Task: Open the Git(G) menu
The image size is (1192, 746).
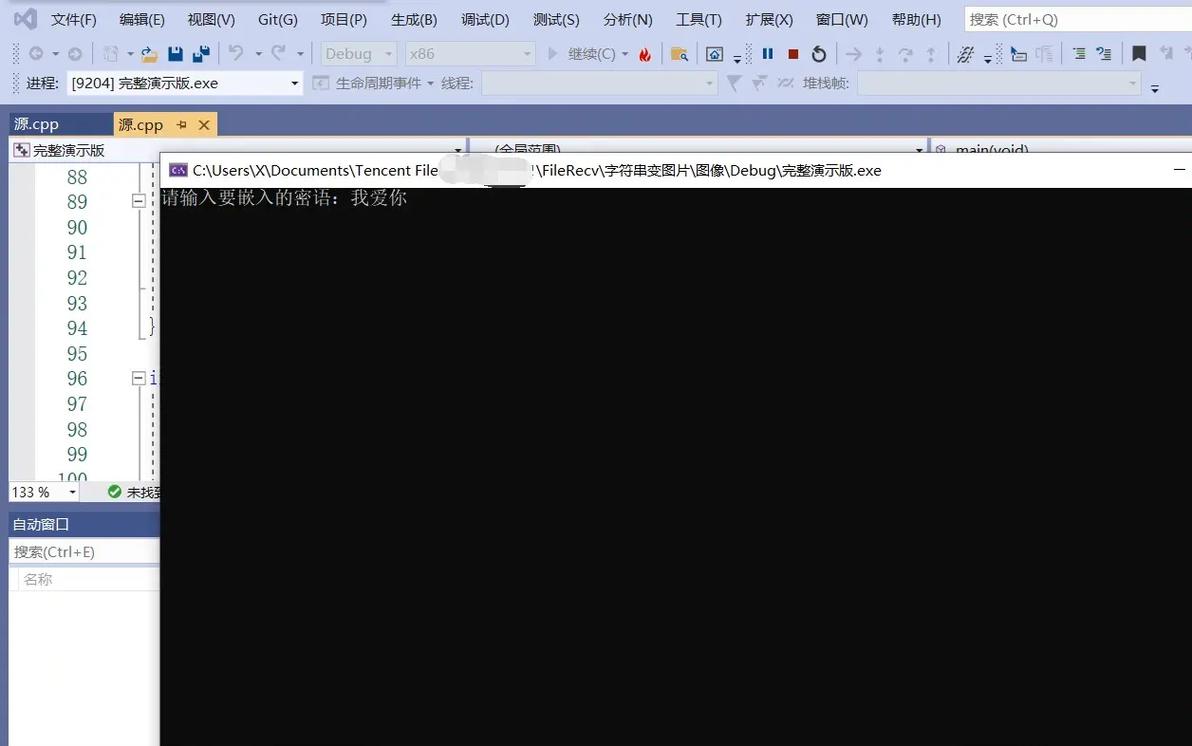Action: click(277, 20)
